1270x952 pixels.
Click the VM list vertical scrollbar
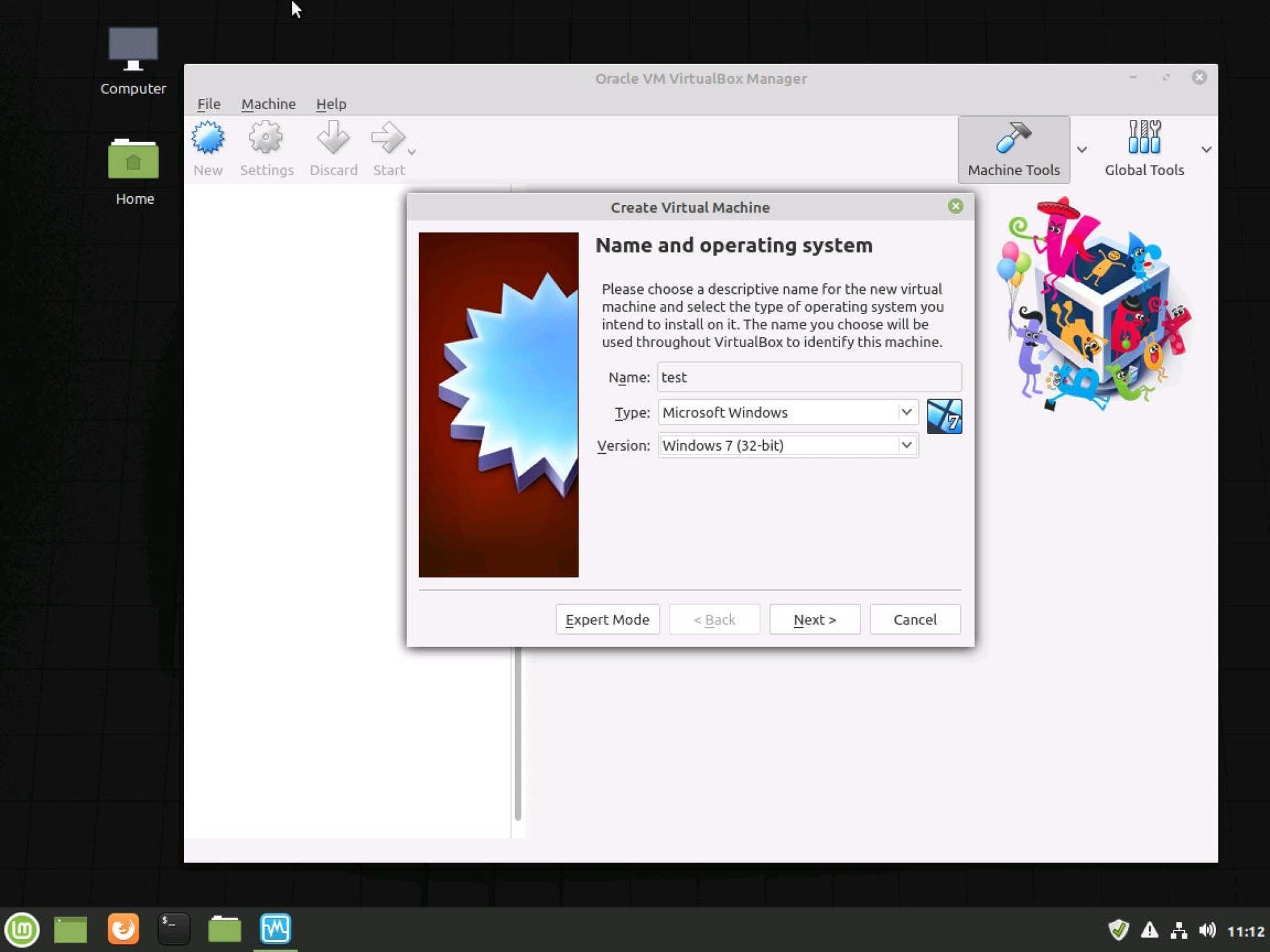tap(518, 733)
